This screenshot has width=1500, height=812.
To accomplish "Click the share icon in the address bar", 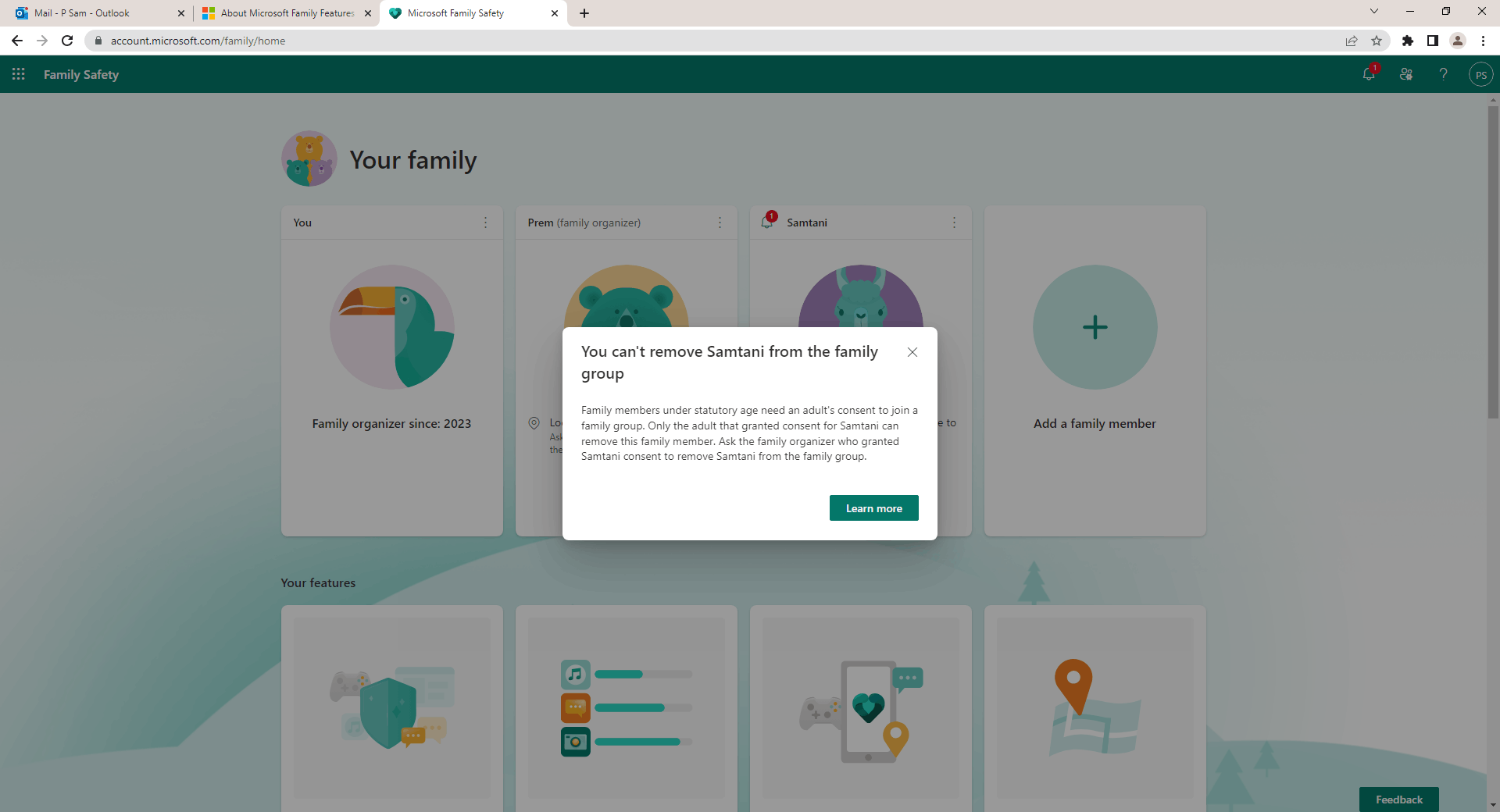I will [1352, 41].
